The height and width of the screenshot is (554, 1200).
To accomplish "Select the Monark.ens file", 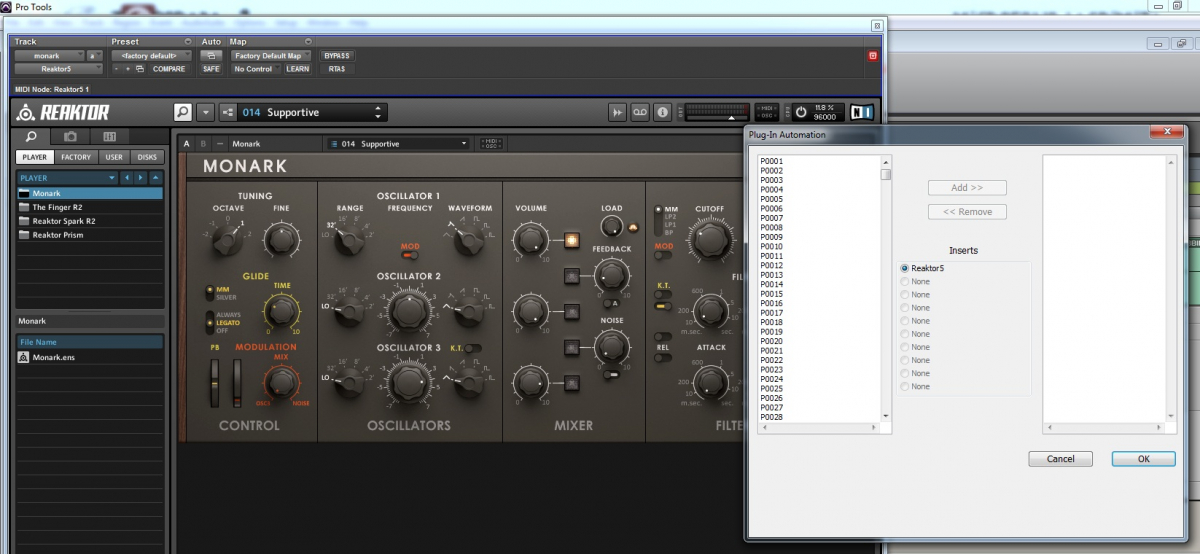I will [90, 357].
